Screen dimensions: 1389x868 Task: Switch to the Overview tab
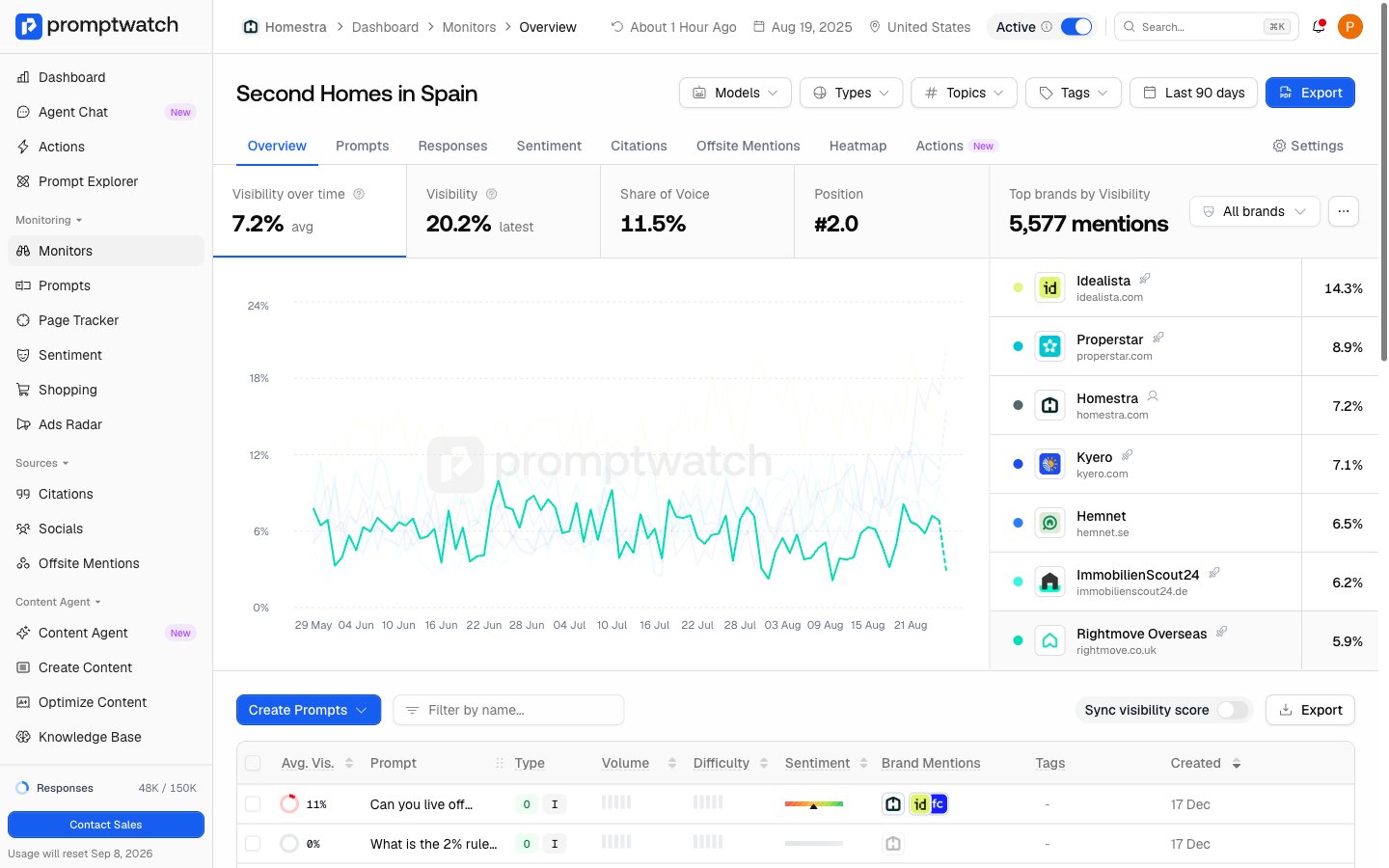[277, 146]
